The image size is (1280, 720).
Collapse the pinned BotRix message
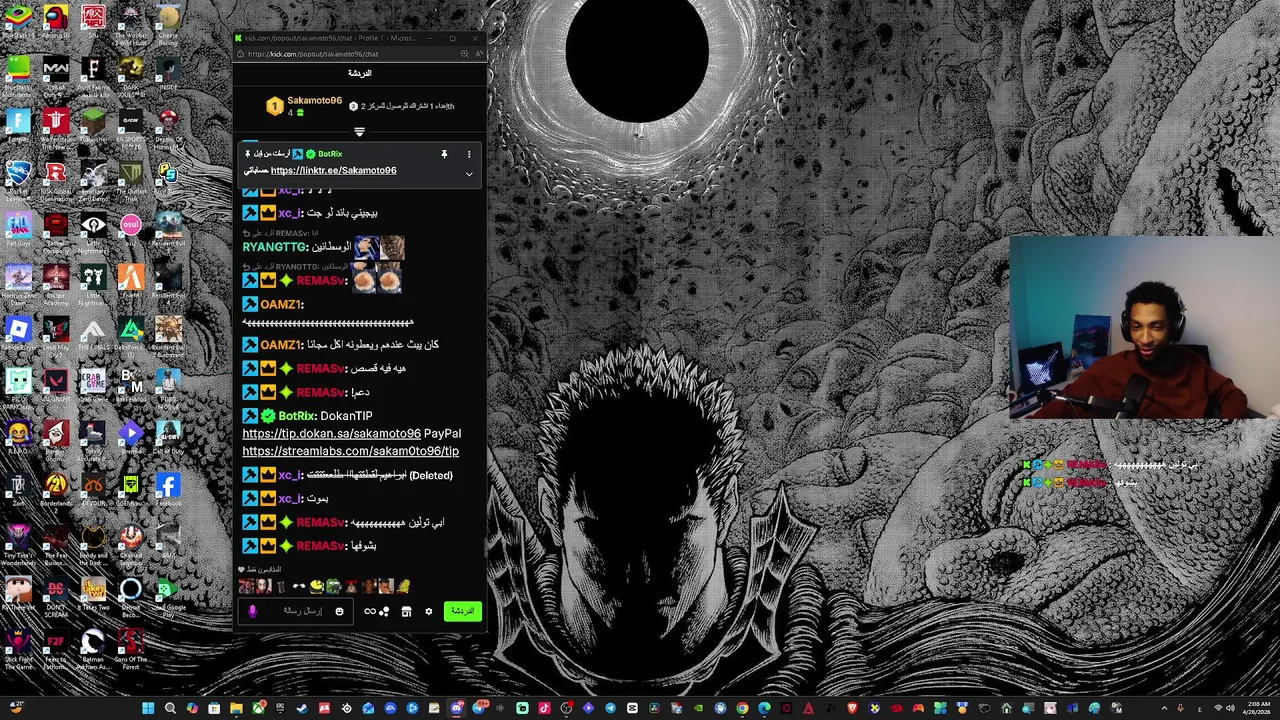coord(468,173)
